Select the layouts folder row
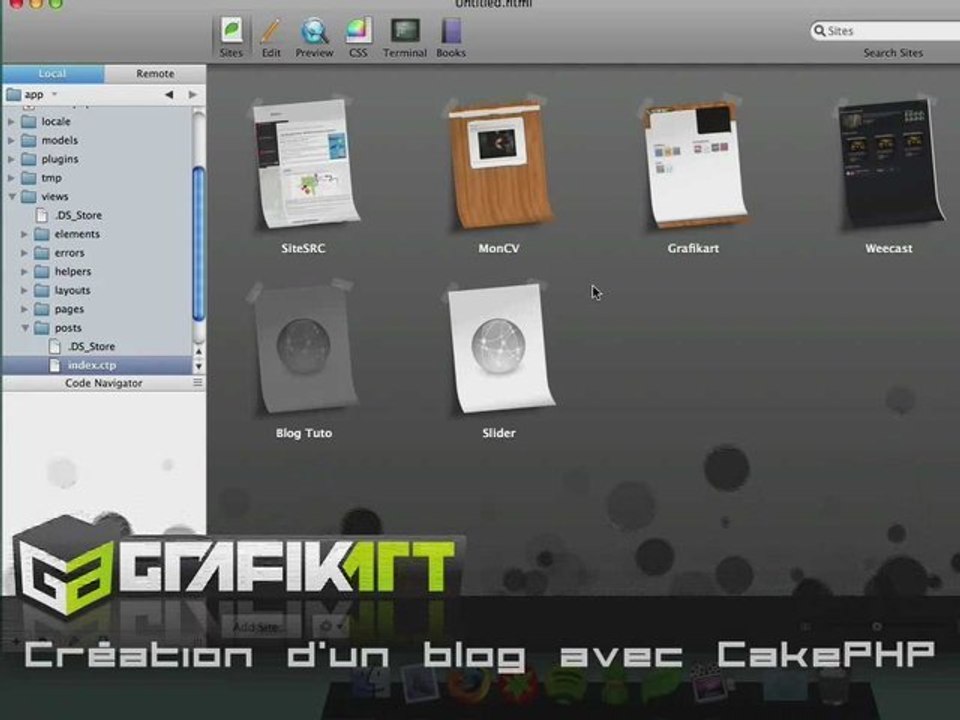 tap(97, 290)
